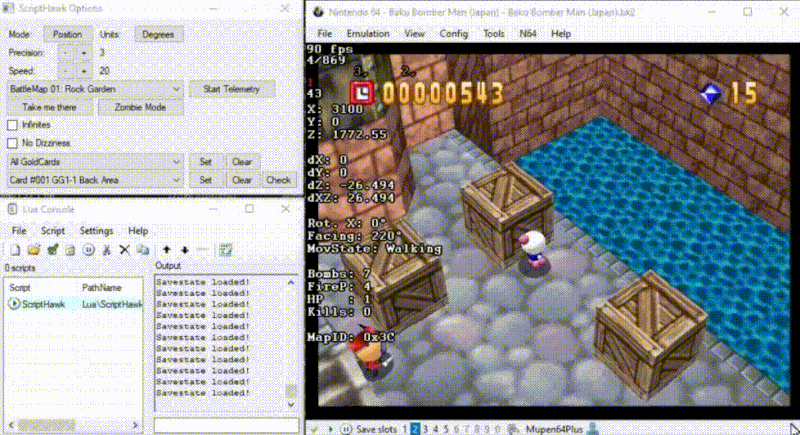The image size is (800, 435).
Task: Click Lua output scrollbar up arrow
Action: (x=291, y=282)
